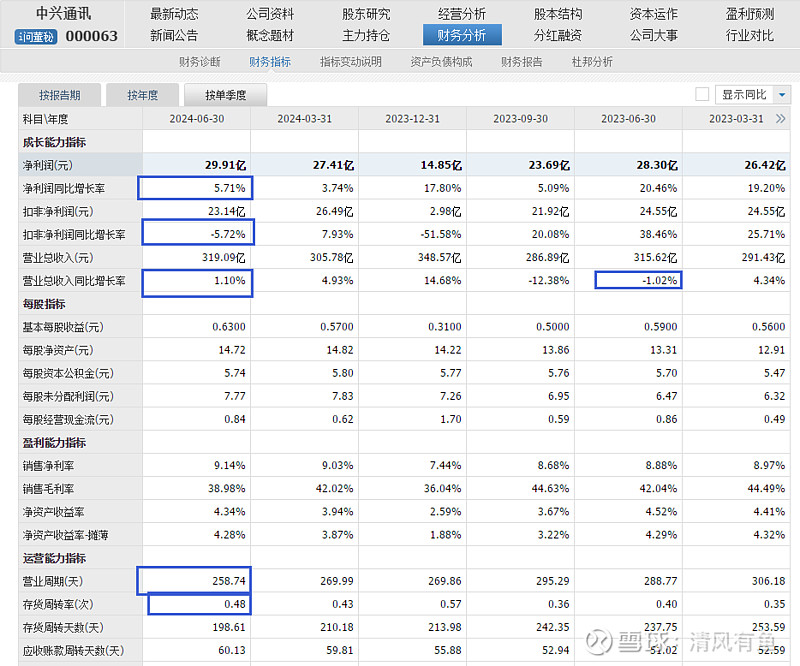
Task: Switch to 按年度 view tab
Action: coord(142,95)
